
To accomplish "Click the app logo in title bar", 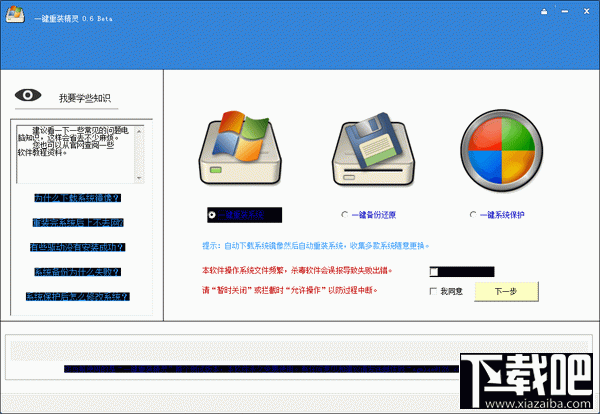I will pos(15,15).
